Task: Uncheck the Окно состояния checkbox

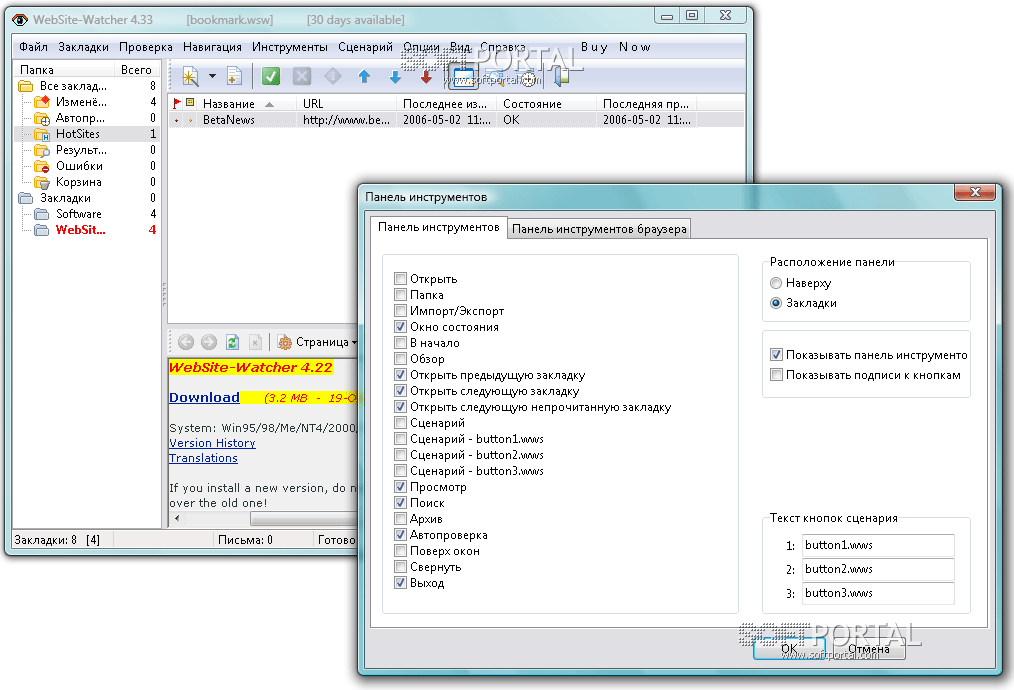Action: (400, 327)
